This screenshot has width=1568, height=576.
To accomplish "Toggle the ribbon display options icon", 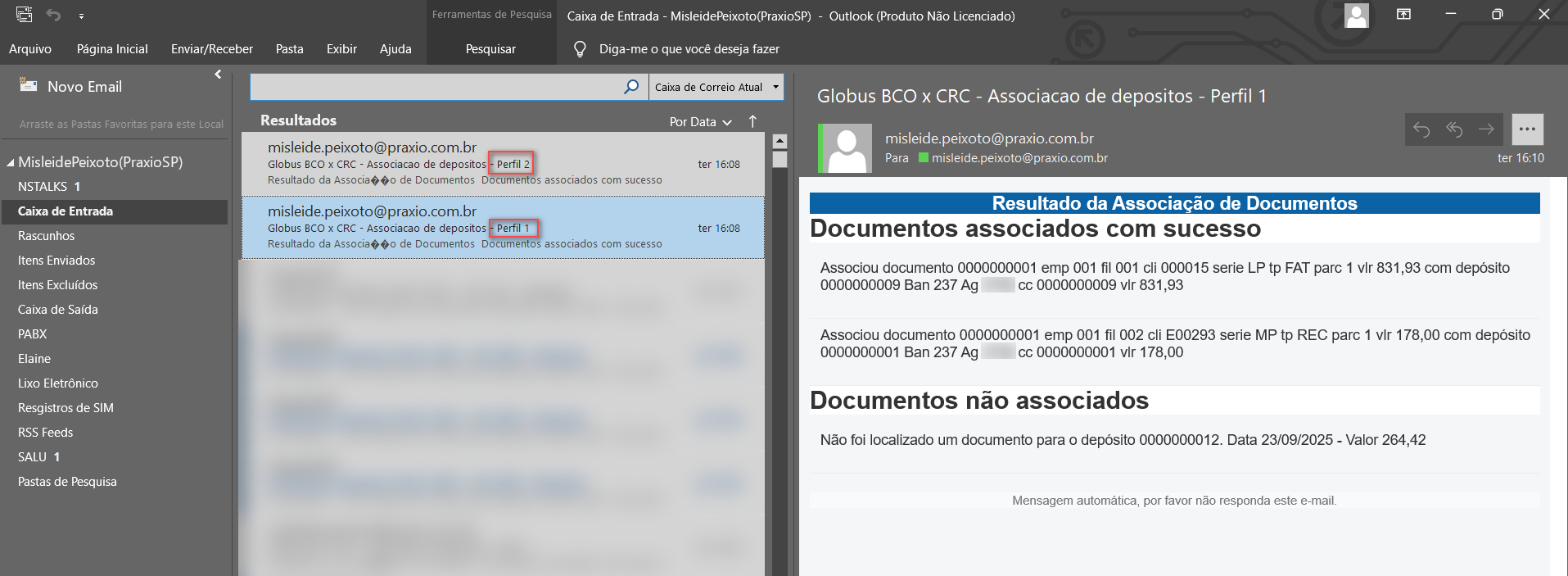I will (x=1403, y=15).
